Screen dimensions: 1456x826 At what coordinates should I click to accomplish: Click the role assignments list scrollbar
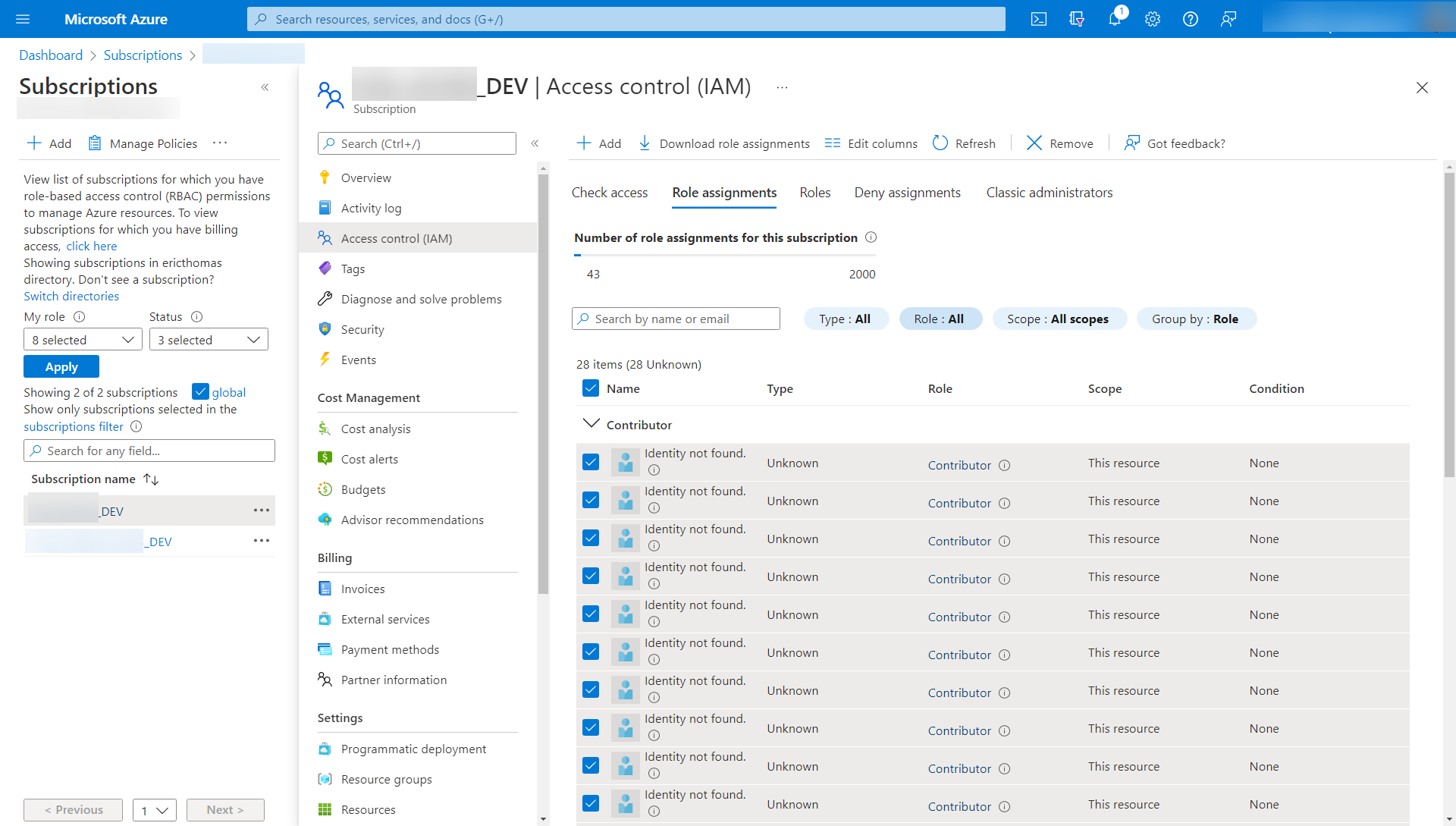pos(1449,326)
